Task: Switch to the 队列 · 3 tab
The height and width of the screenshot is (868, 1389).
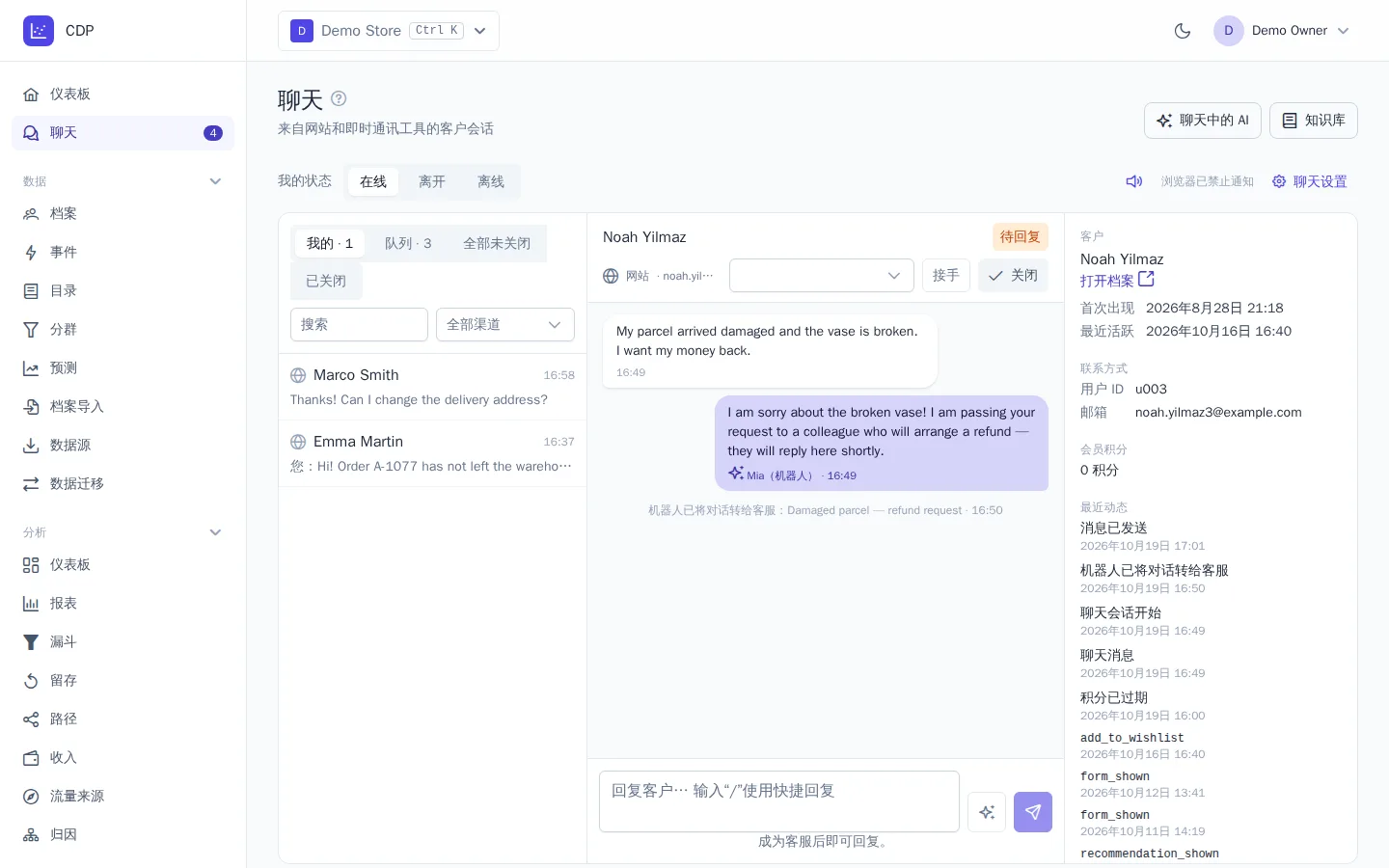Action: (x=408, y=243)
